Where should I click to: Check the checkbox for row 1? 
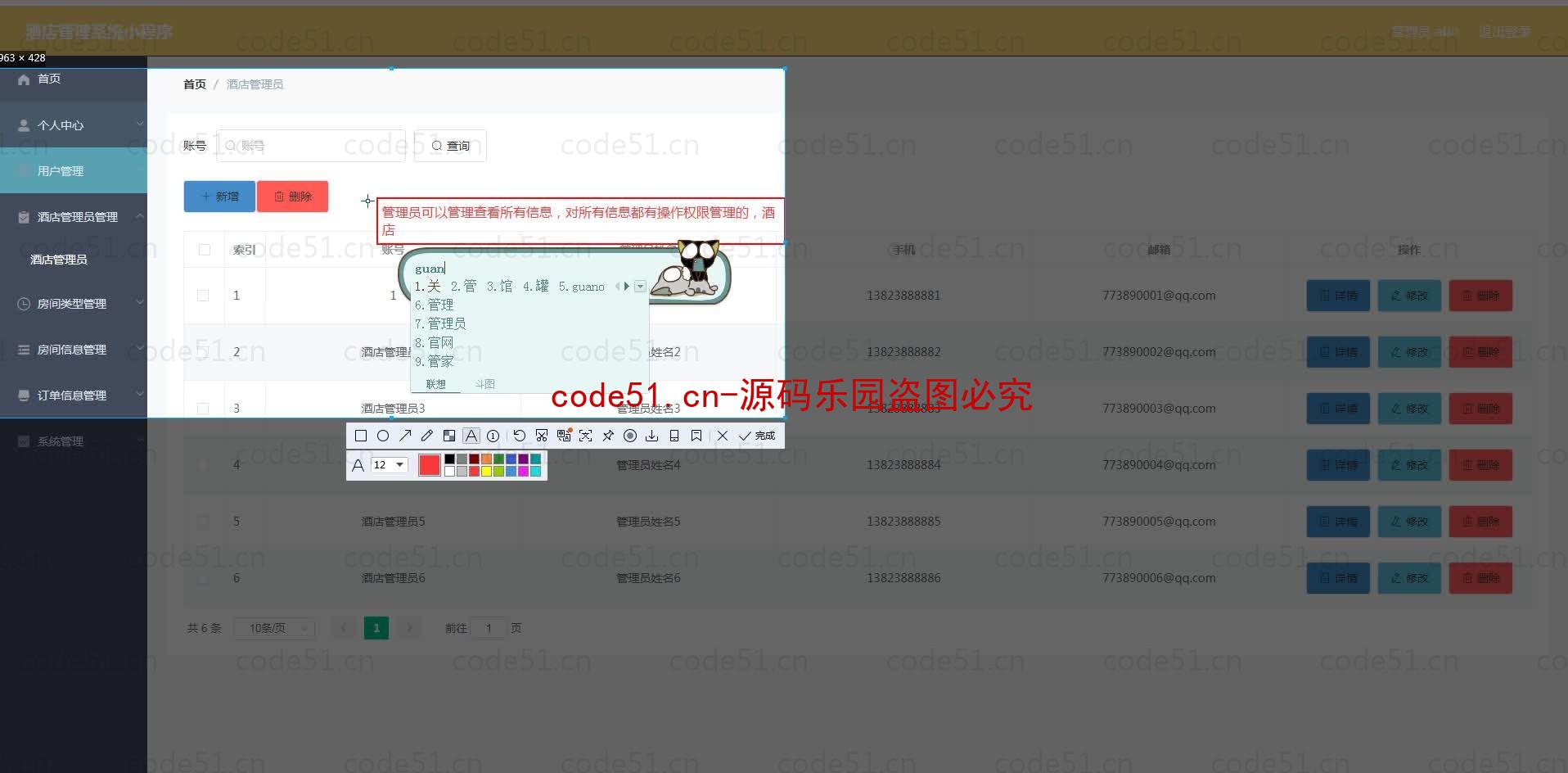[x=203, y=296]
